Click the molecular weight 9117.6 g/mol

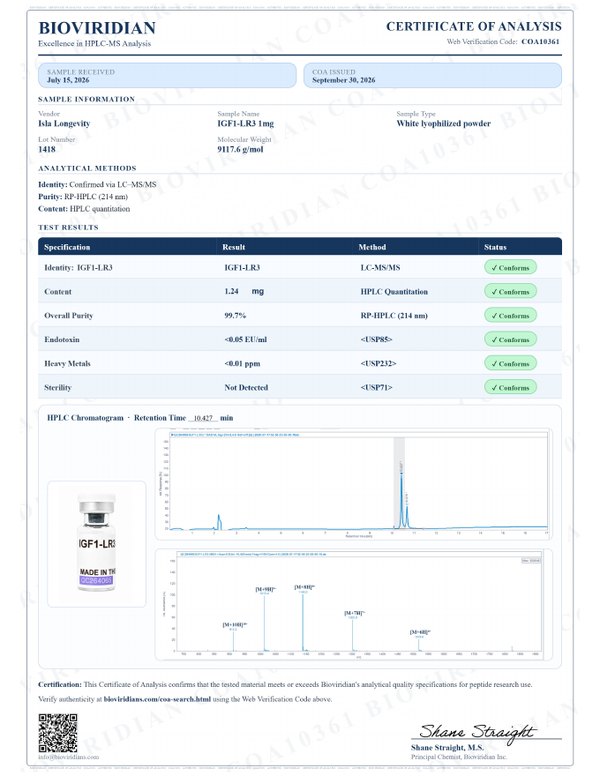[x=241, y=149]
